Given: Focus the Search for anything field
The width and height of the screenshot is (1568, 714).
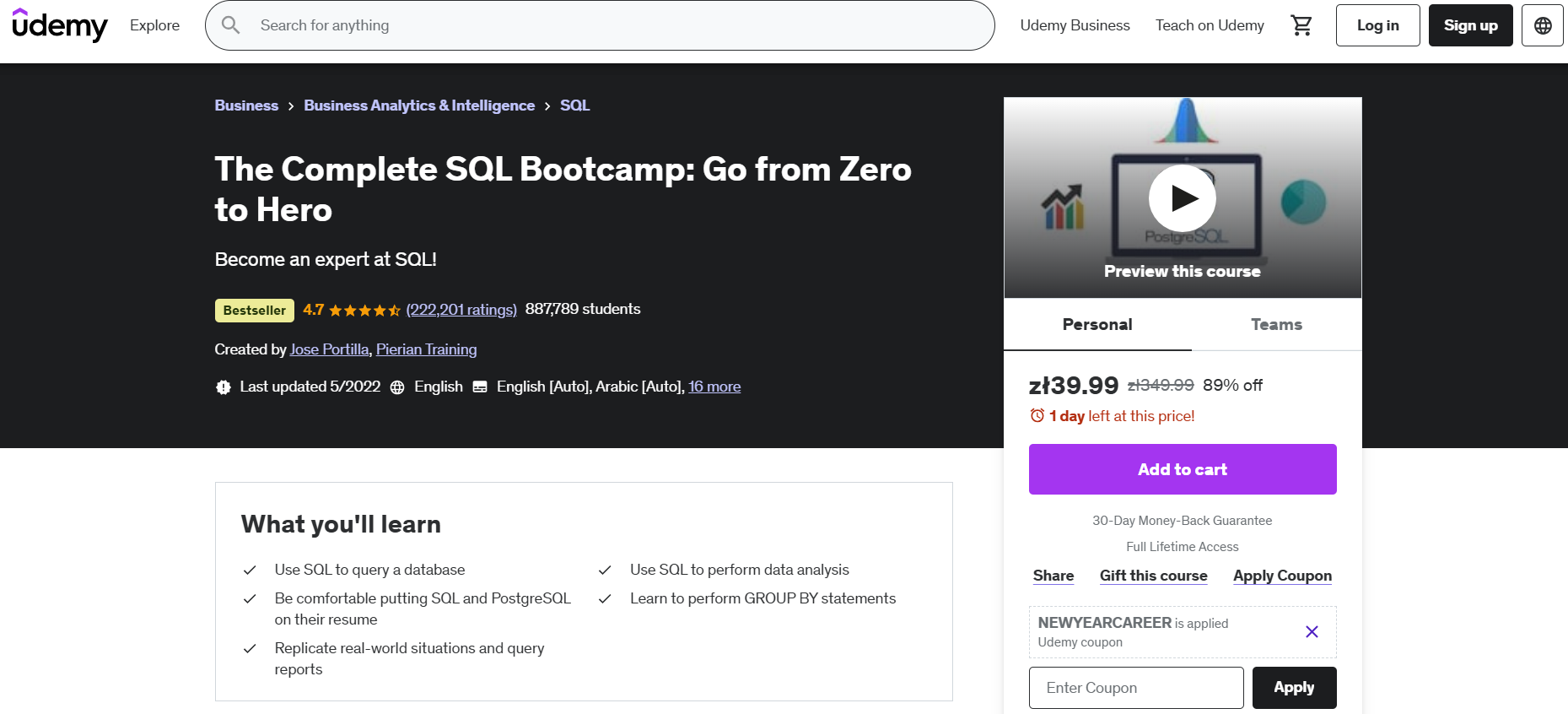Looking at the screenshot, I should 600,25.
